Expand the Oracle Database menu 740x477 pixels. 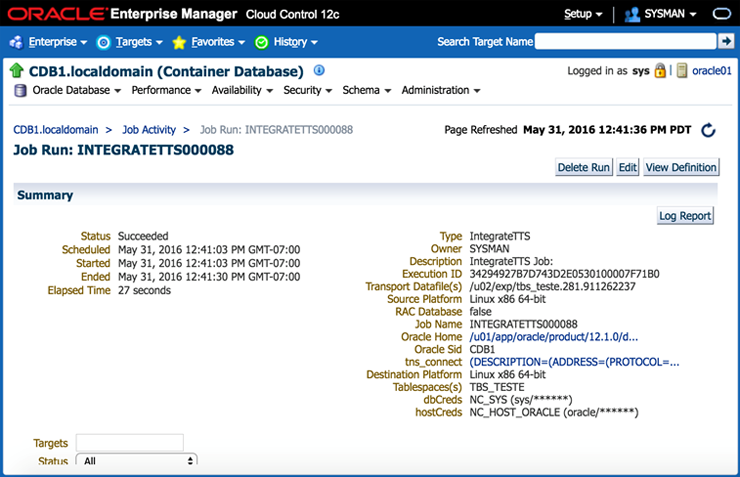(x=76, y=90)
